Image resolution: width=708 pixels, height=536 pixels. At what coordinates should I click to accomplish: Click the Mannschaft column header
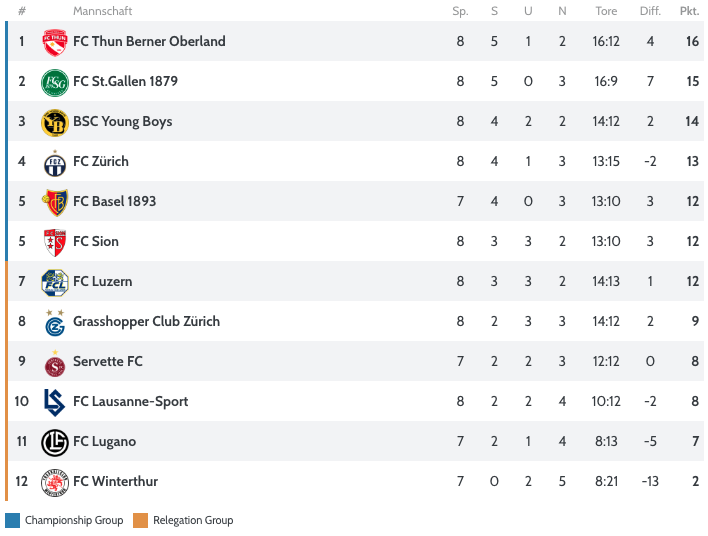102,11
